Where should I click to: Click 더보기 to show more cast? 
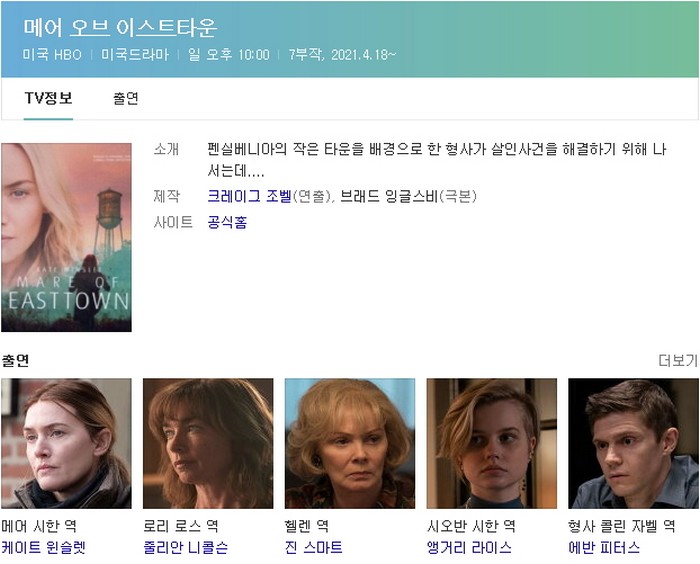click(678, 360)
